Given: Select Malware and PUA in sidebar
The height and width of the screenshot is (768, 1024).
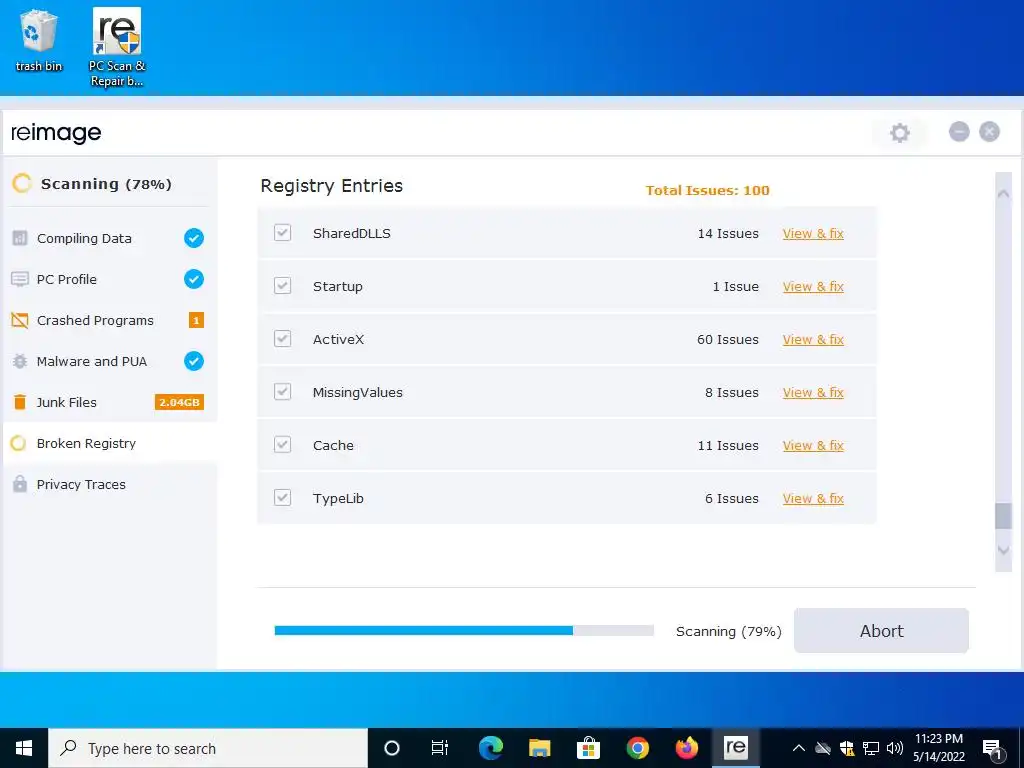Looking at the screenshot, I should click(x=108, y=361).
